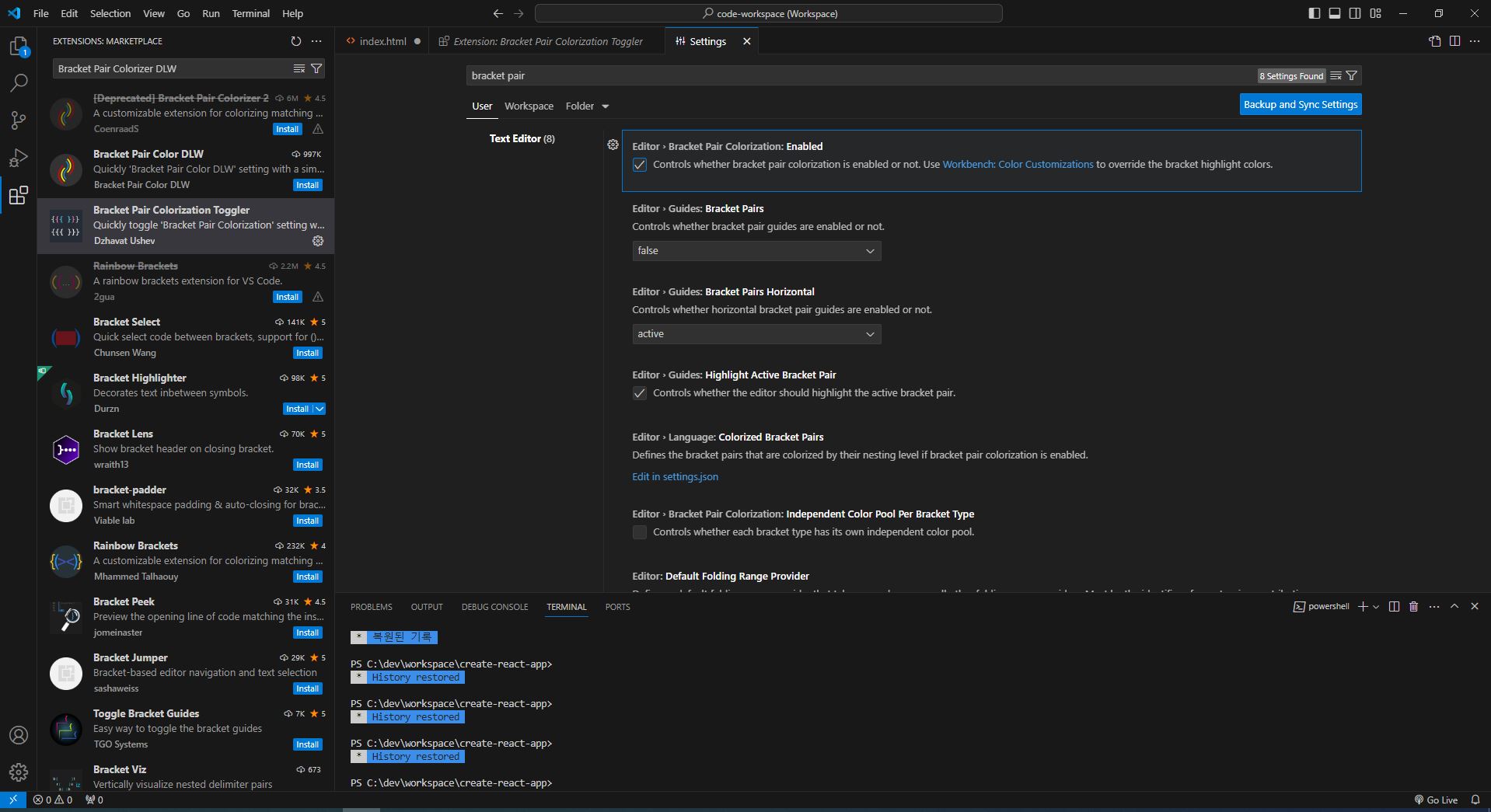Open the new terminal launch profile dropdown
The height and width of the screenshot is (812, 1491).
tap(1376, 606)
